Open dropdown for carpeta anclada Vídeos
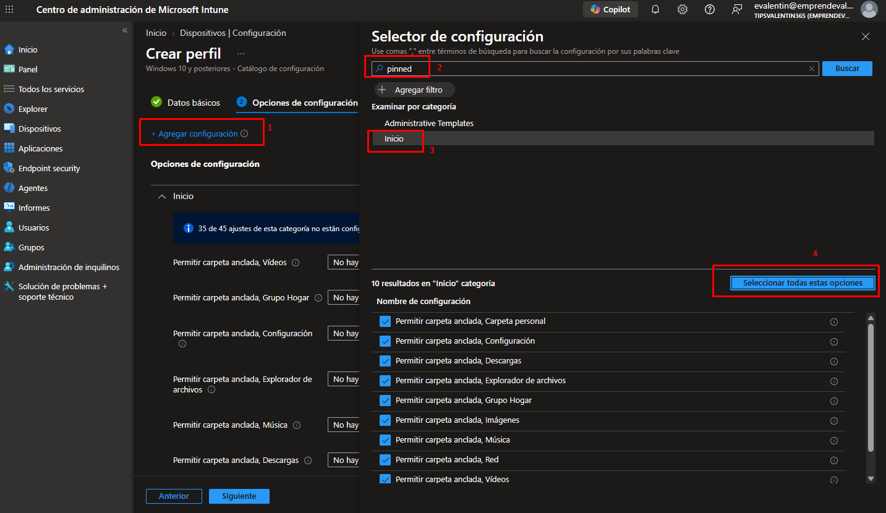886x513 pixels. 344,262
